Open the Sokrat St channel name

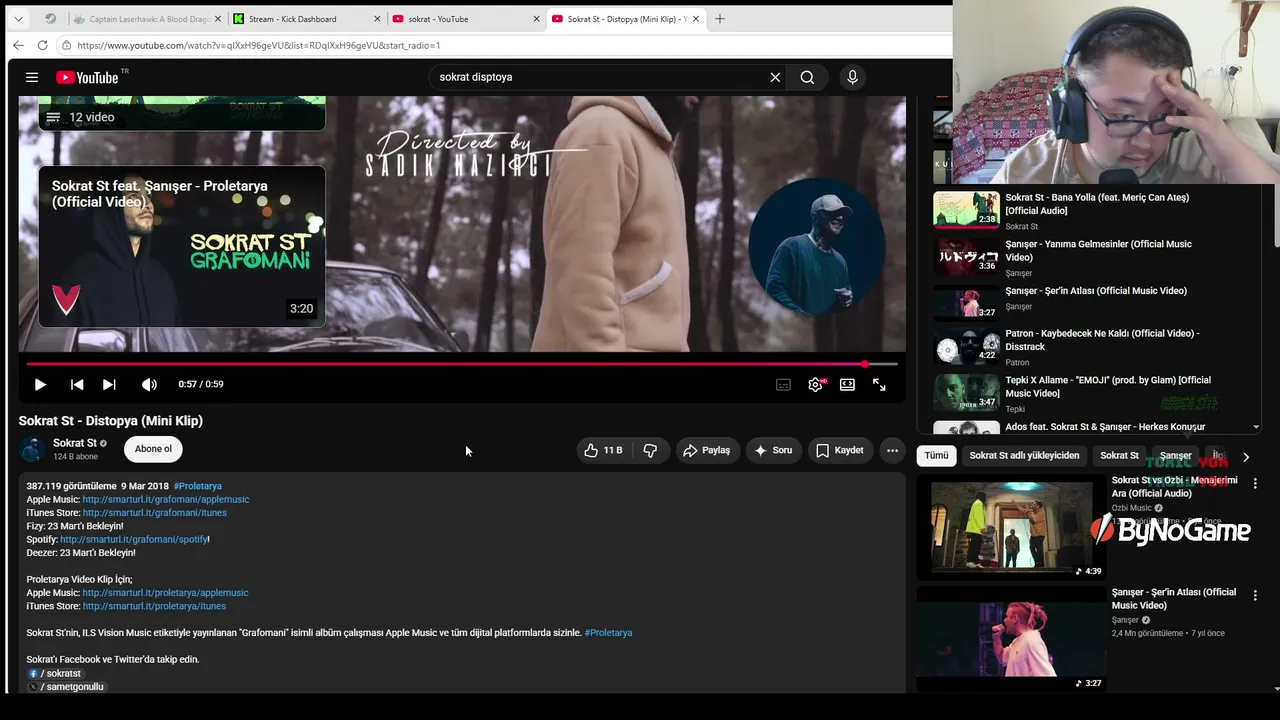(75, 443)
